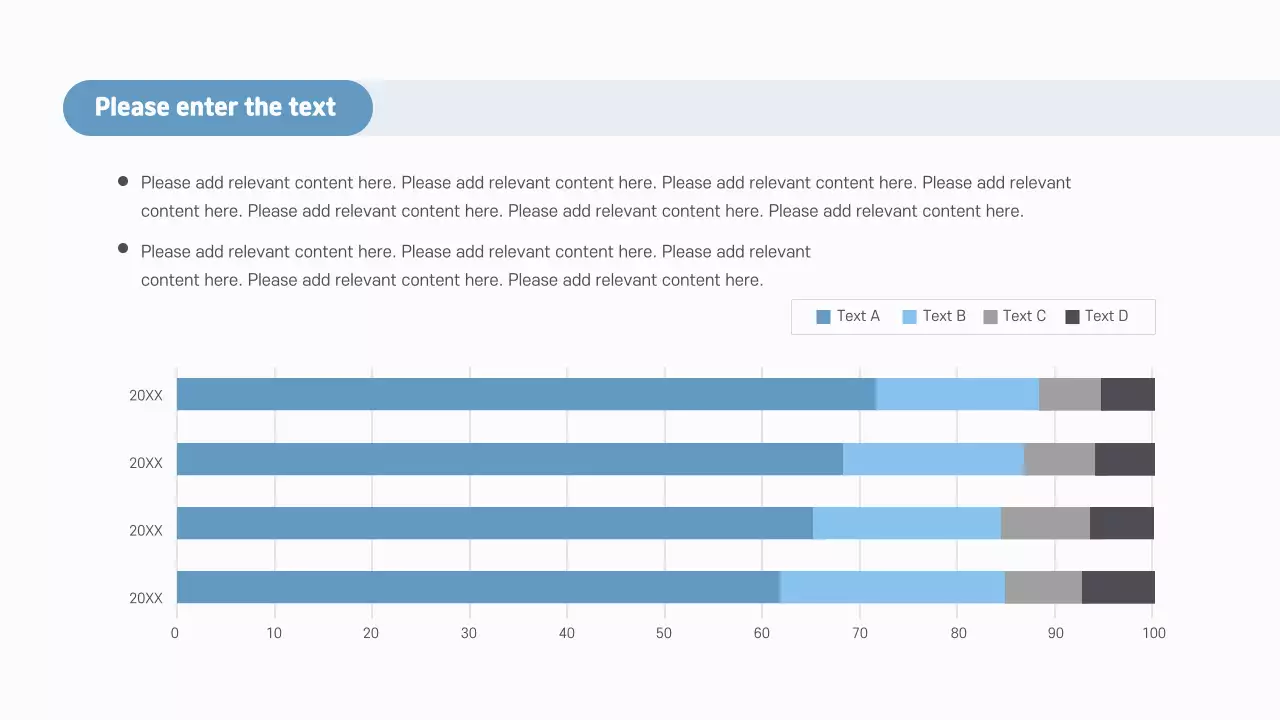1280x720 pixels.
Task: Click the bottom bar's dark gray segment
Action: 1118,587
